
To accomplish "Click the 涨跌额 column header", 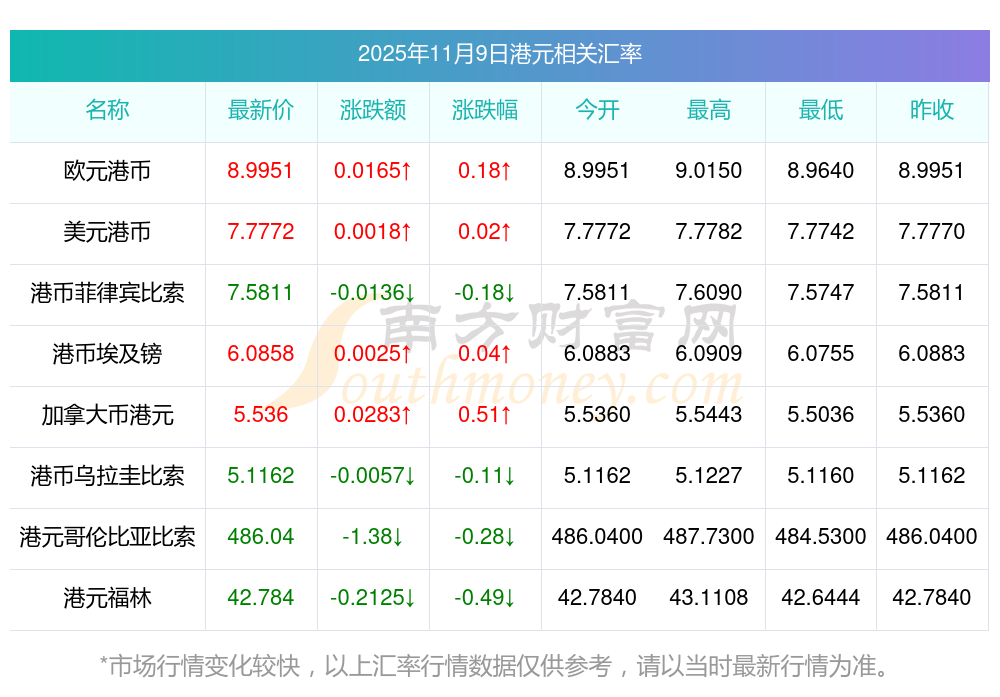I will click(x=372, y=110).
